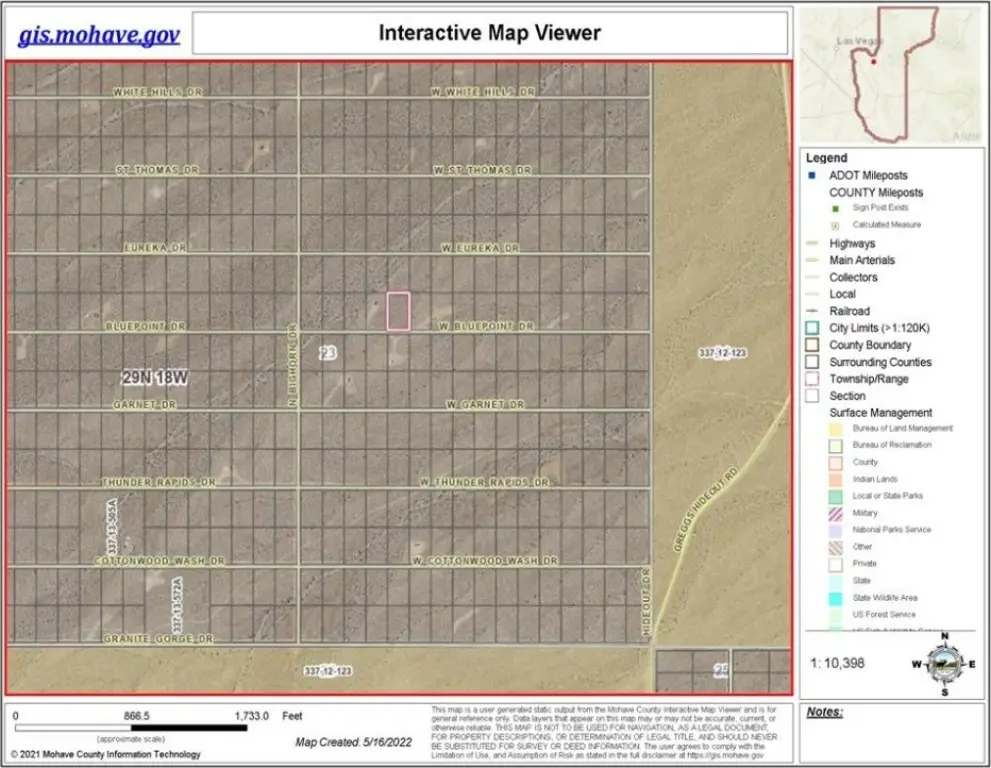Click the Legend panel title
Screen dimensions: 991x768
[x=826, y=158]
